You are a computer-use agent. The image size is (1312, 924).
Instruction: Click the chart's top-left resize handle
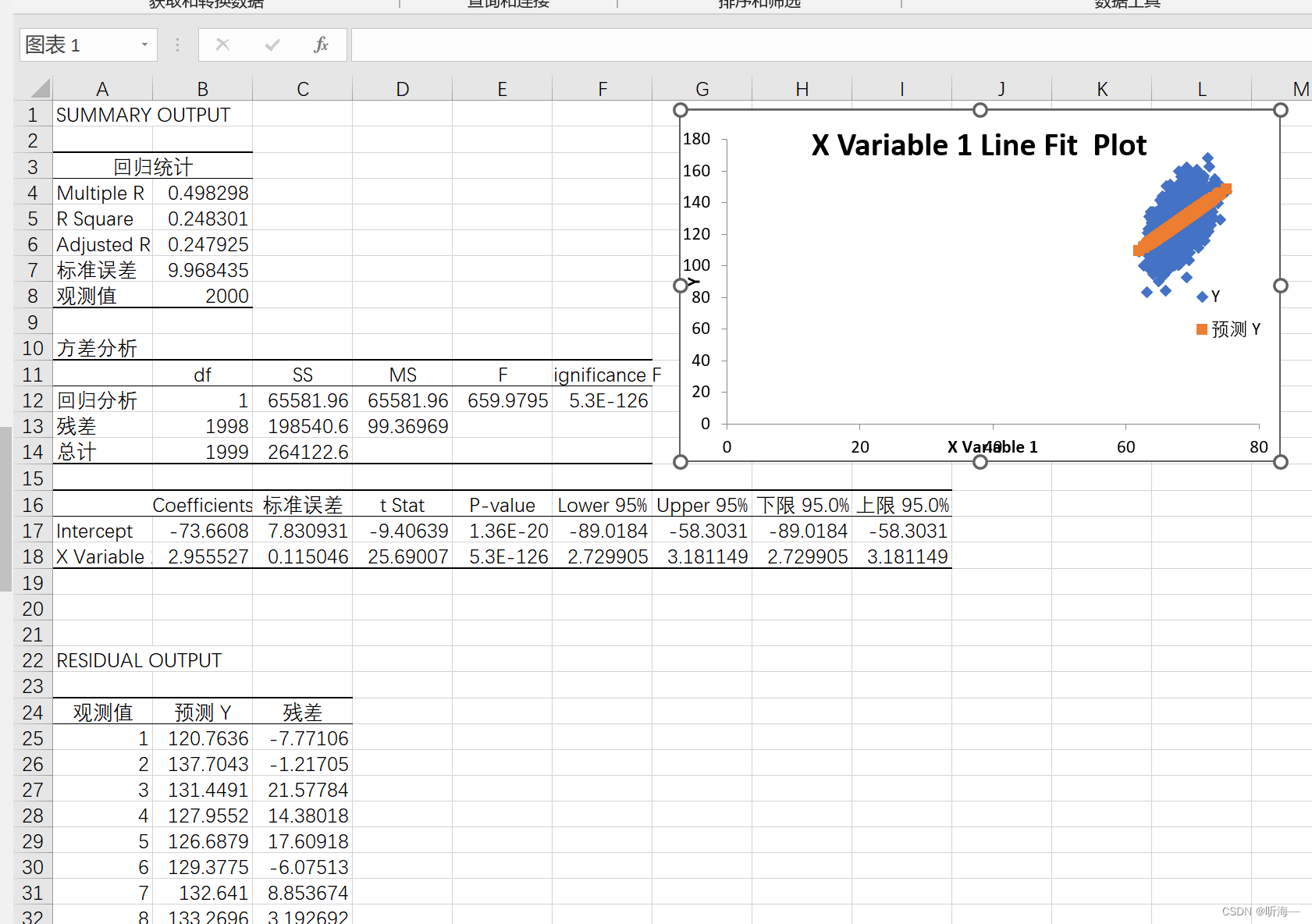tap(681, 110)
